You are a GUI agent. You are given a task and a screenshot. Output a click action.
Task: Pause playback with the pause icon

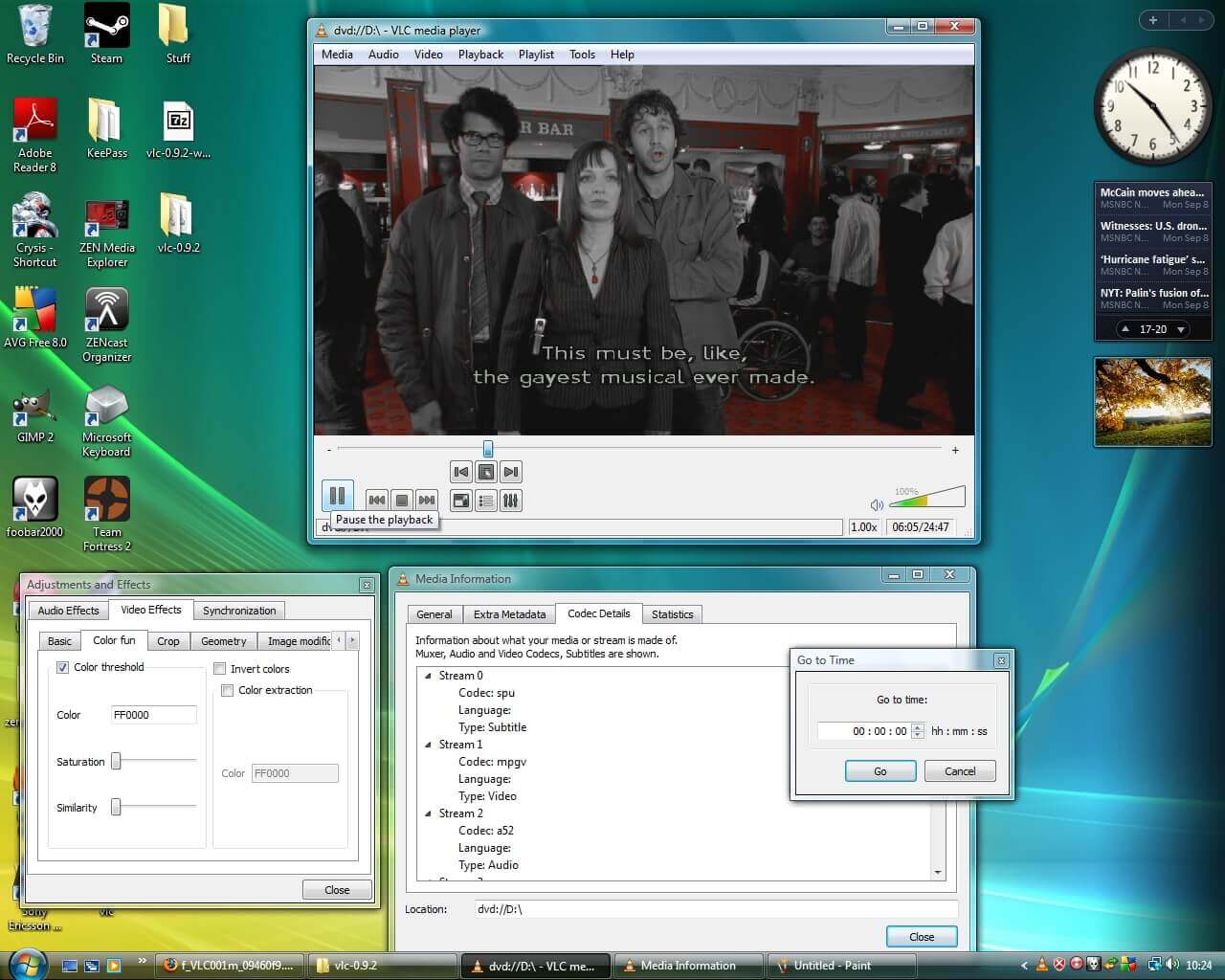tap(338, 496)
